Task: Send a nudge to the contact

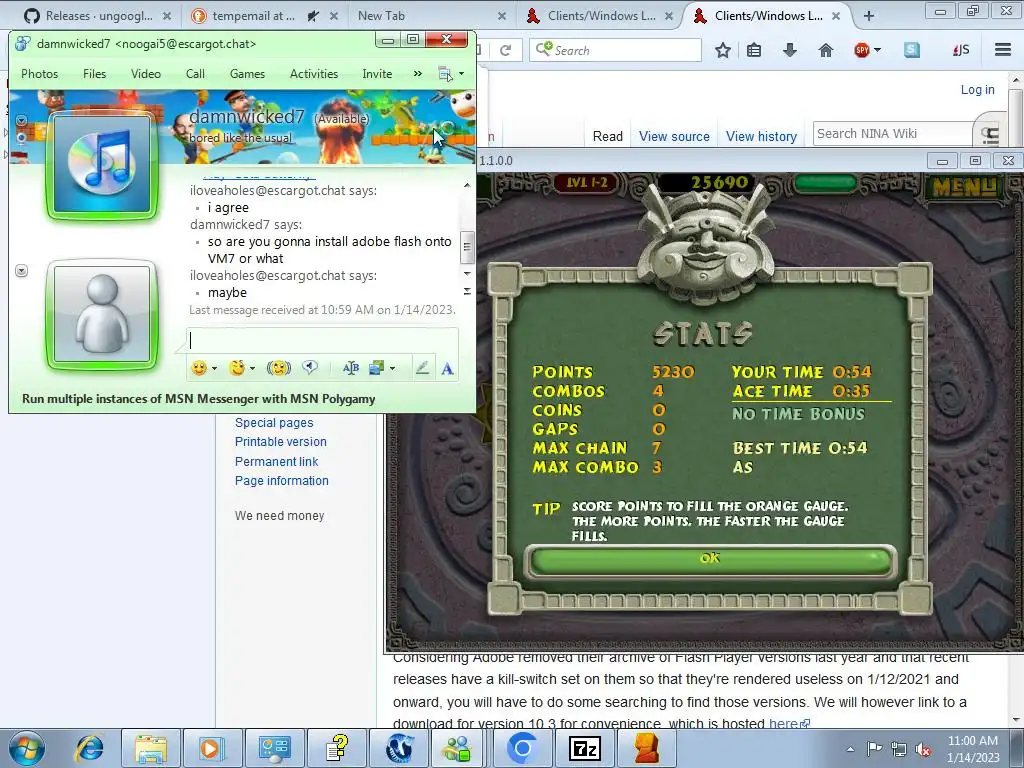Action: (x=279, y=368)
